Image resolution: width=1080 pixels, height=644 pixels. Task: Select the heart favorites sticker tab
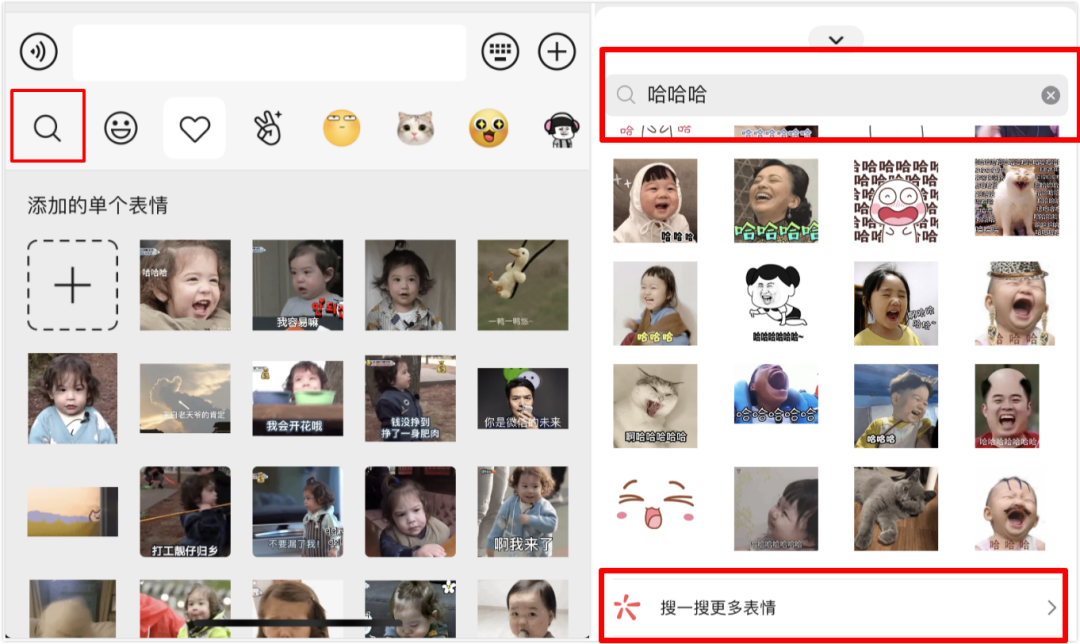pyautogui.click(x=194, y=129)
